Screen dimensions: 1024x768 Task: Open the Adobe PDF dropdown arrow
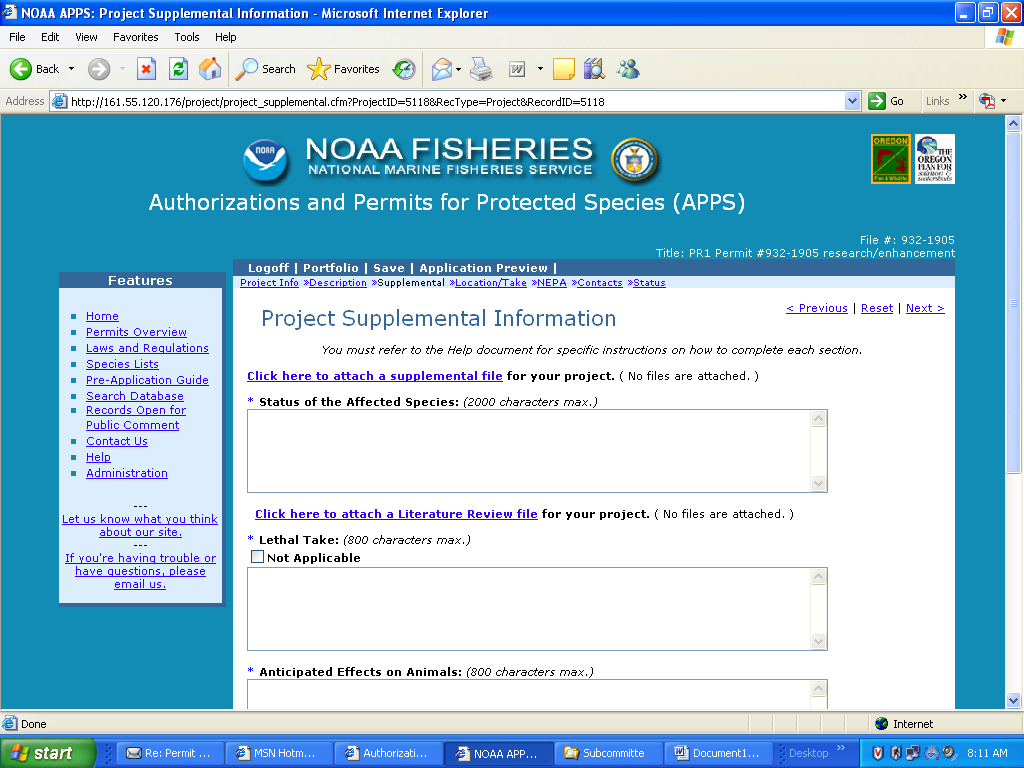tap(1004, 101)
